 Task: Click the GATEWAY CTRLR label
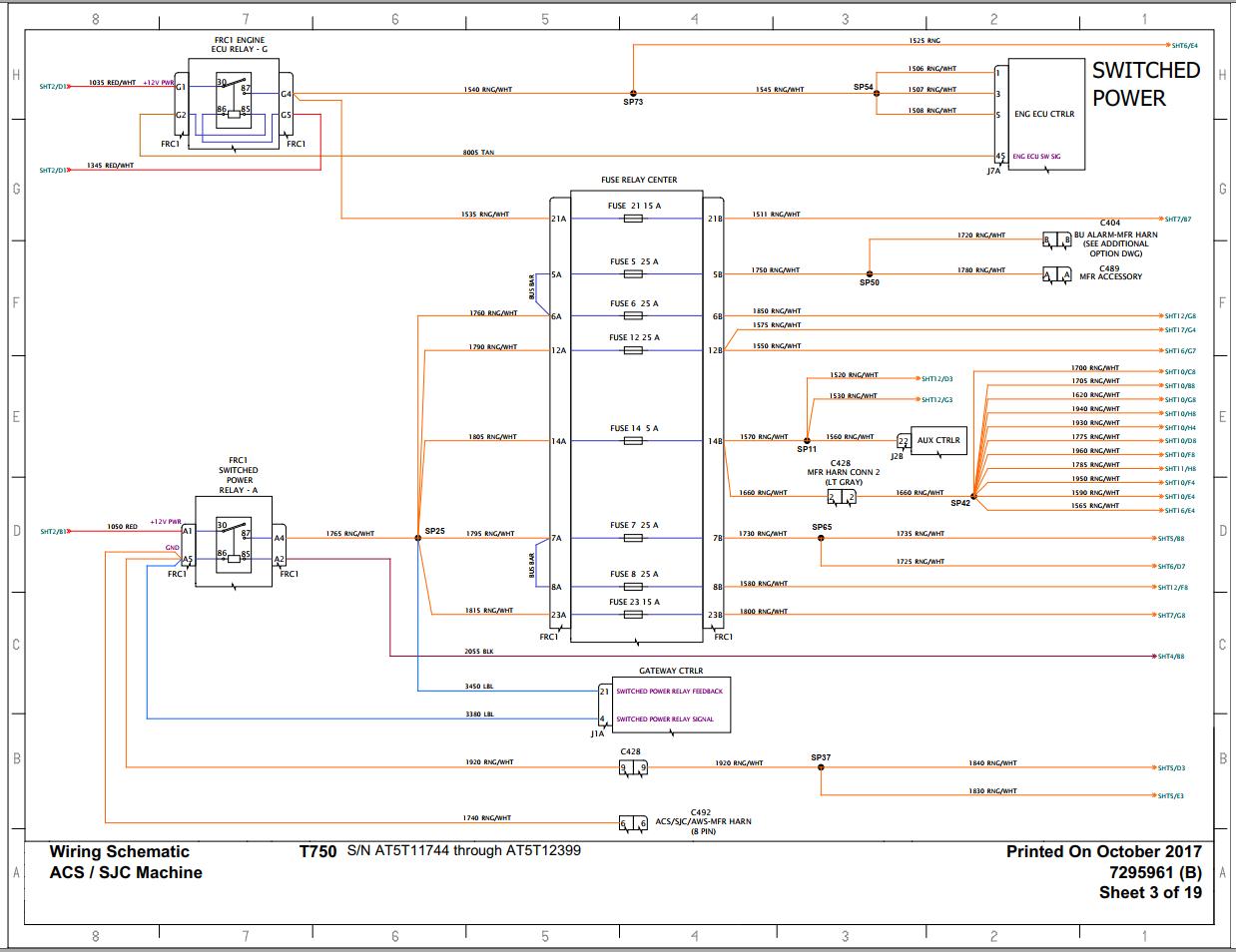(x=671, y=672)
